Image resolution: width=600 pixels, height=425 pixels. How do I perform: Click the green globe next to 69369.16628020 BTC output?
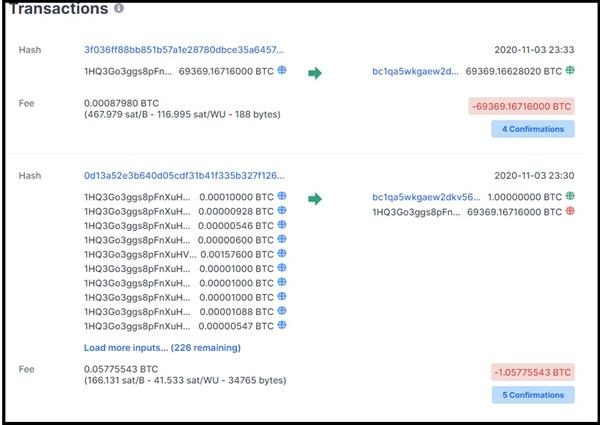[x=570, y=70]
